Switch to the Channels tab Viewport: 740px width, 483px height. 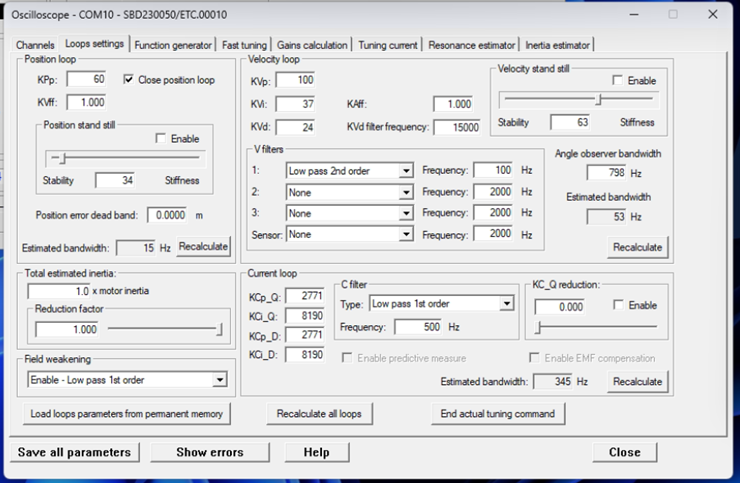pyautogui.click(x=35, y=45)
